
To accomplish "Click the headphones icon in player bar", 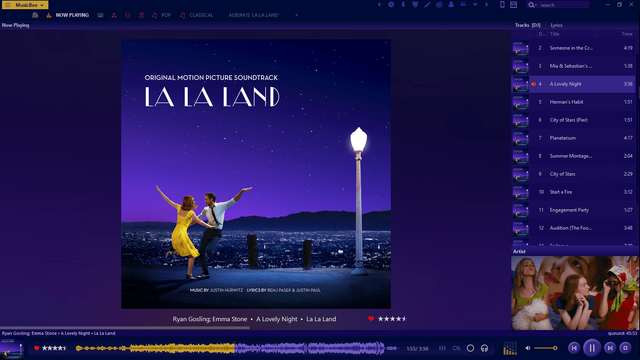I will coord(484,348).
